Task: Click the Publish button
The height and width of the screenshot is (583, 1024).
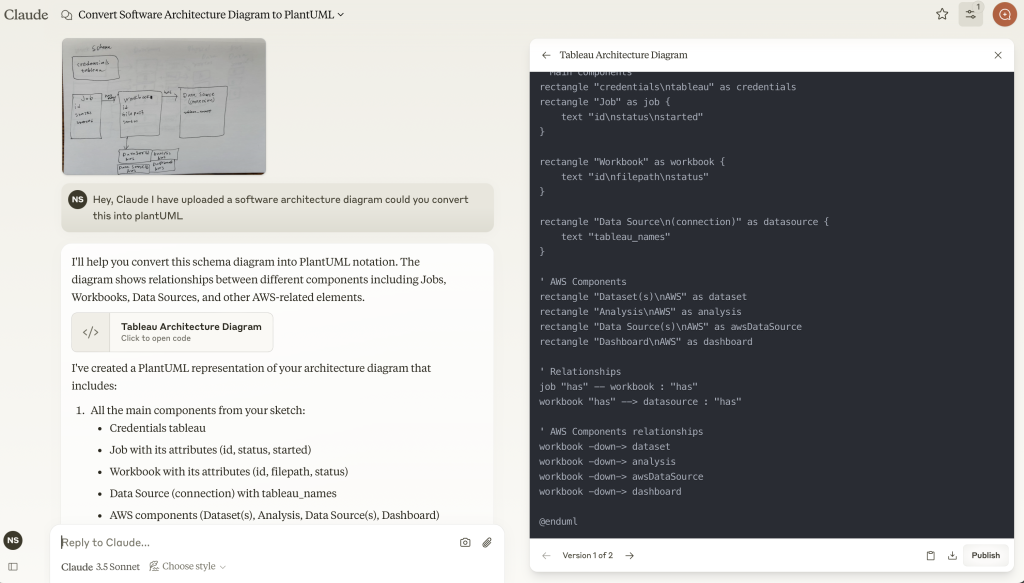Action: [x=985, y=556]
